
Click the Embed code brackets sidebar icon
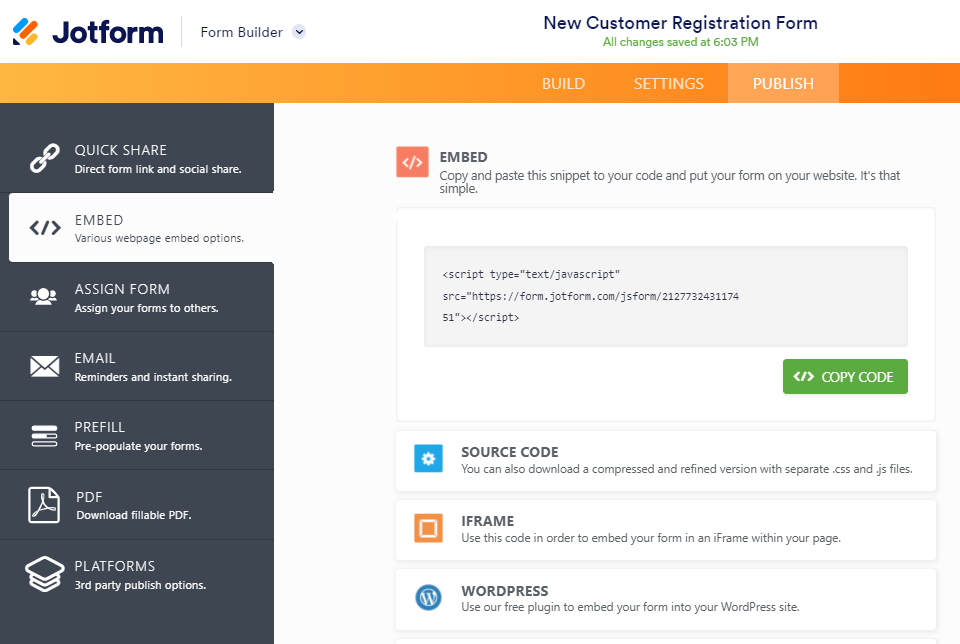45,228
